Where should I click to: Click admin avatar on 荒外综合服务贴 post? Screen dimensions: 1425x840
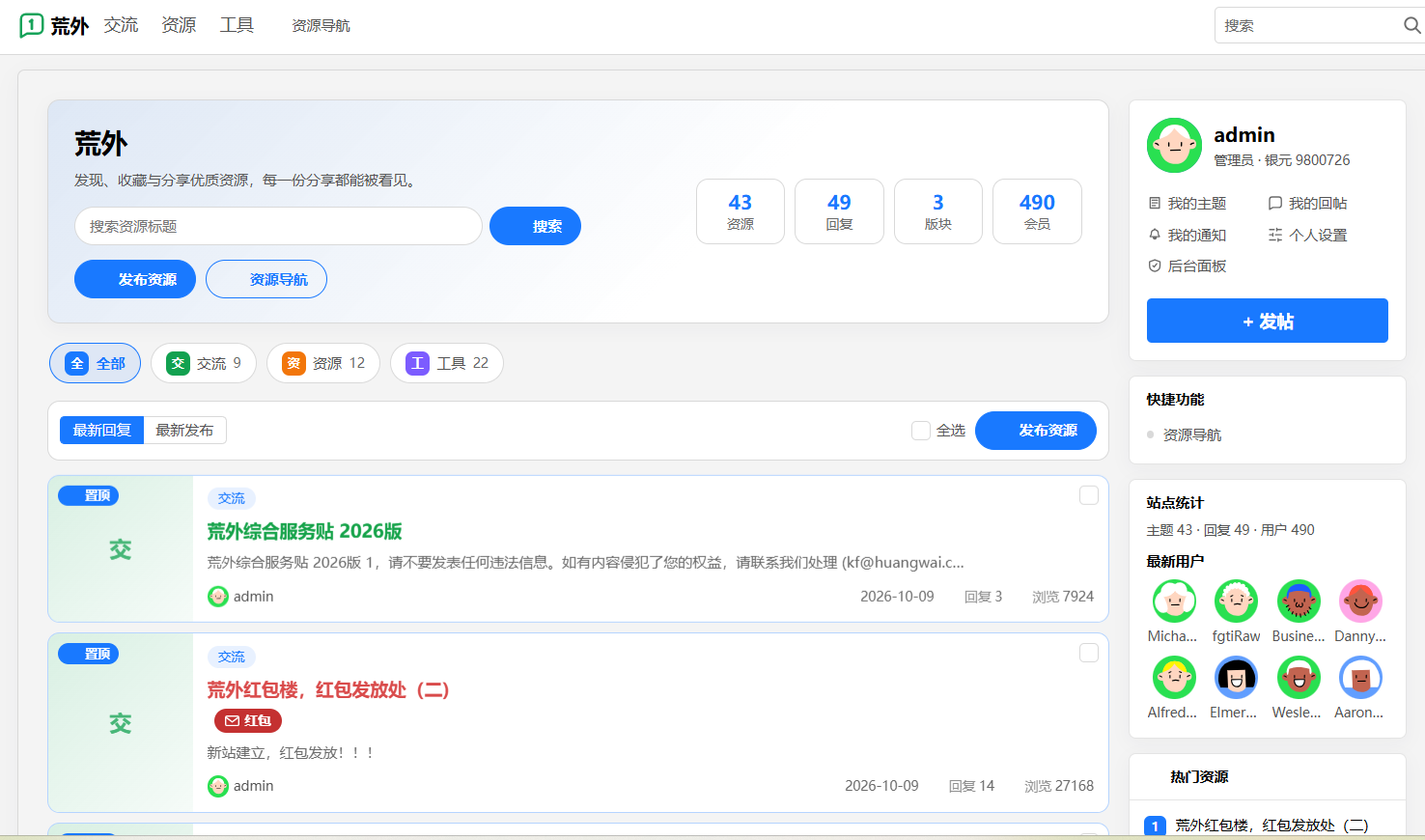(218, 597)
